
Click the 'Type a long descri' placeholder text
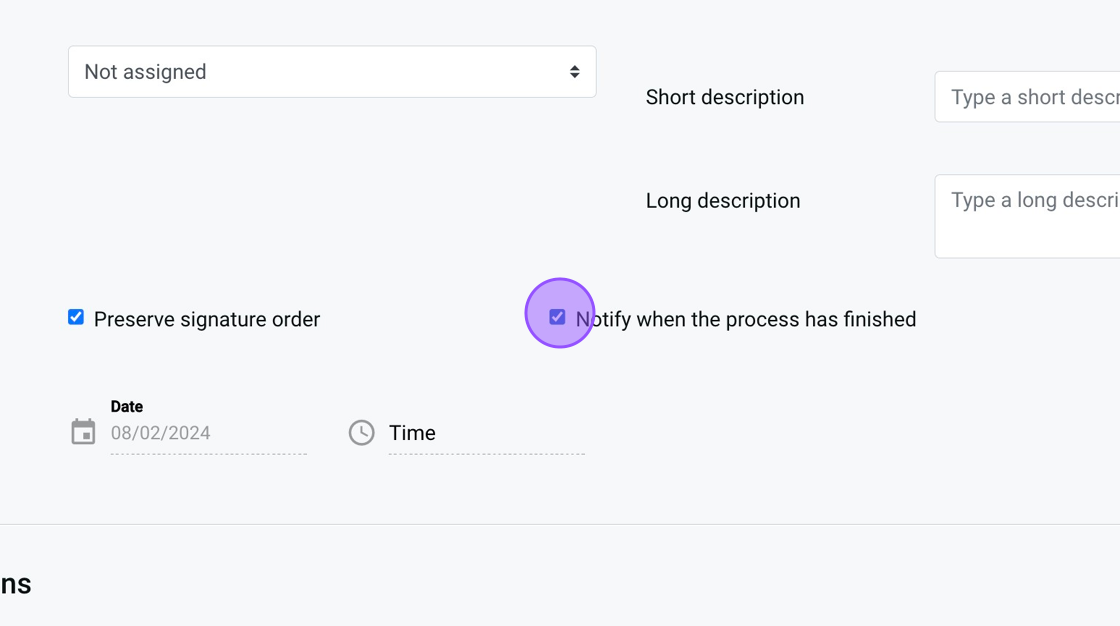coord(1034,200)
